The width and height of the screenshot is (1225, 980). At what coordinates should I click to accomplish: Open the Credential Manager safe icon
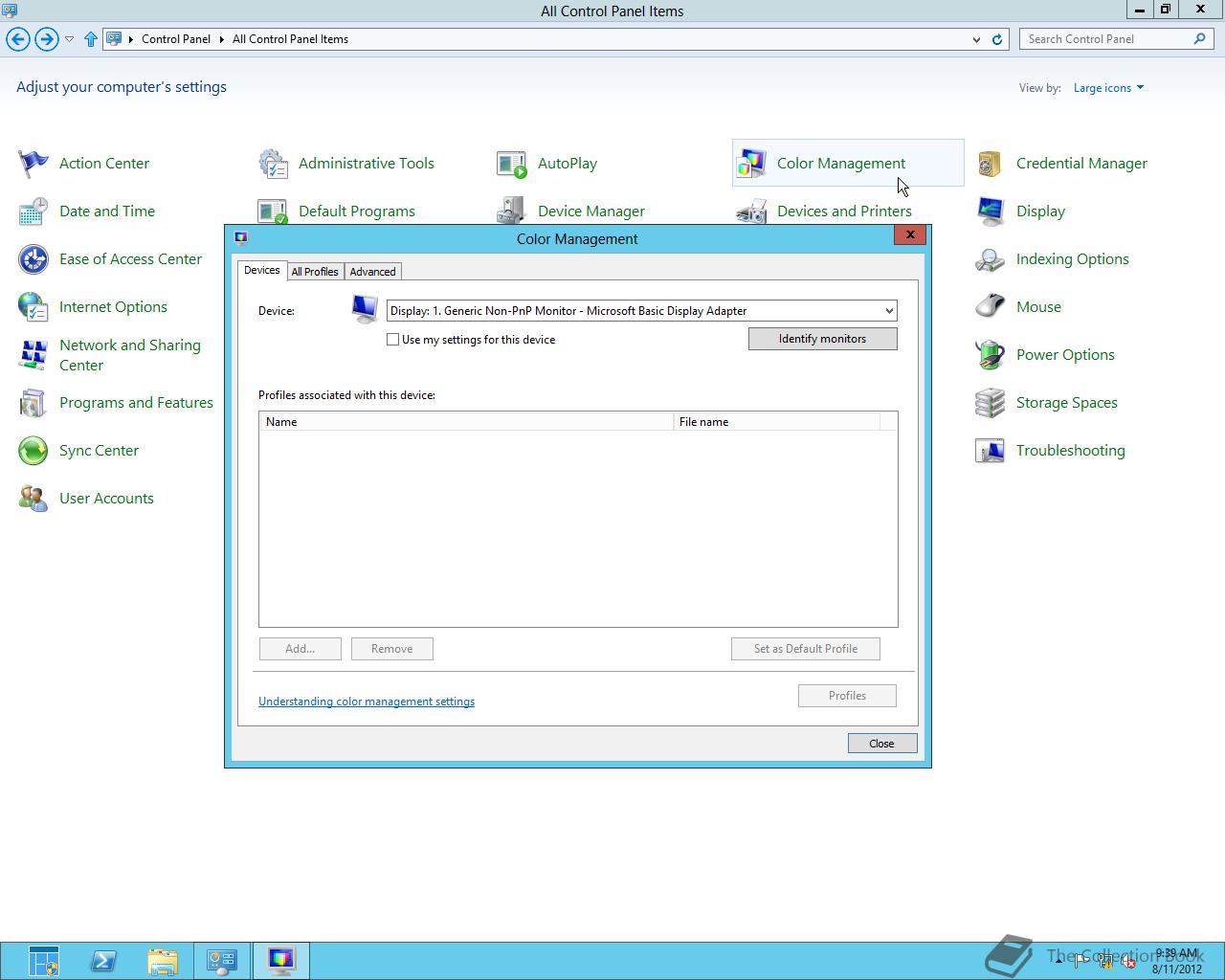click(x=991, y=164)
